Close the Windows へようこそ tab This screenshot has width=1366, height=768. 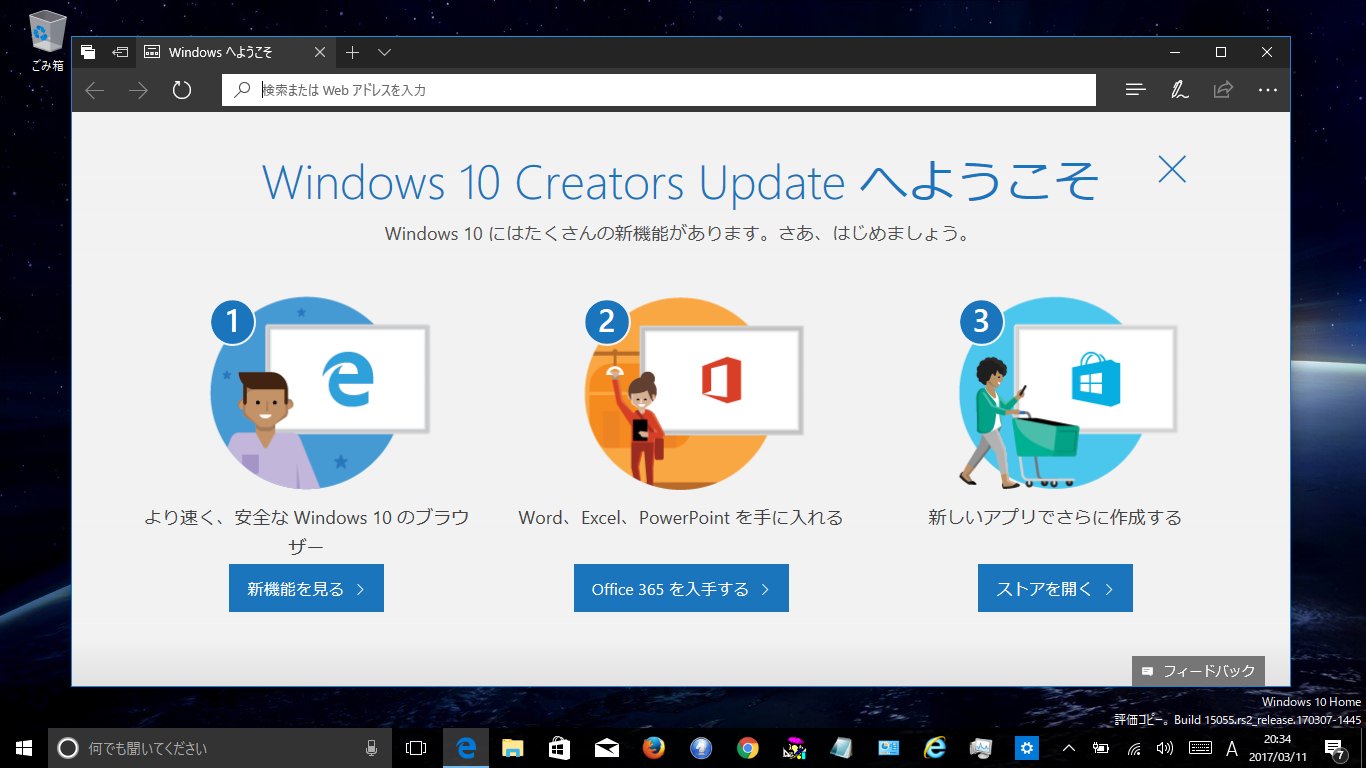pos(320,52)
